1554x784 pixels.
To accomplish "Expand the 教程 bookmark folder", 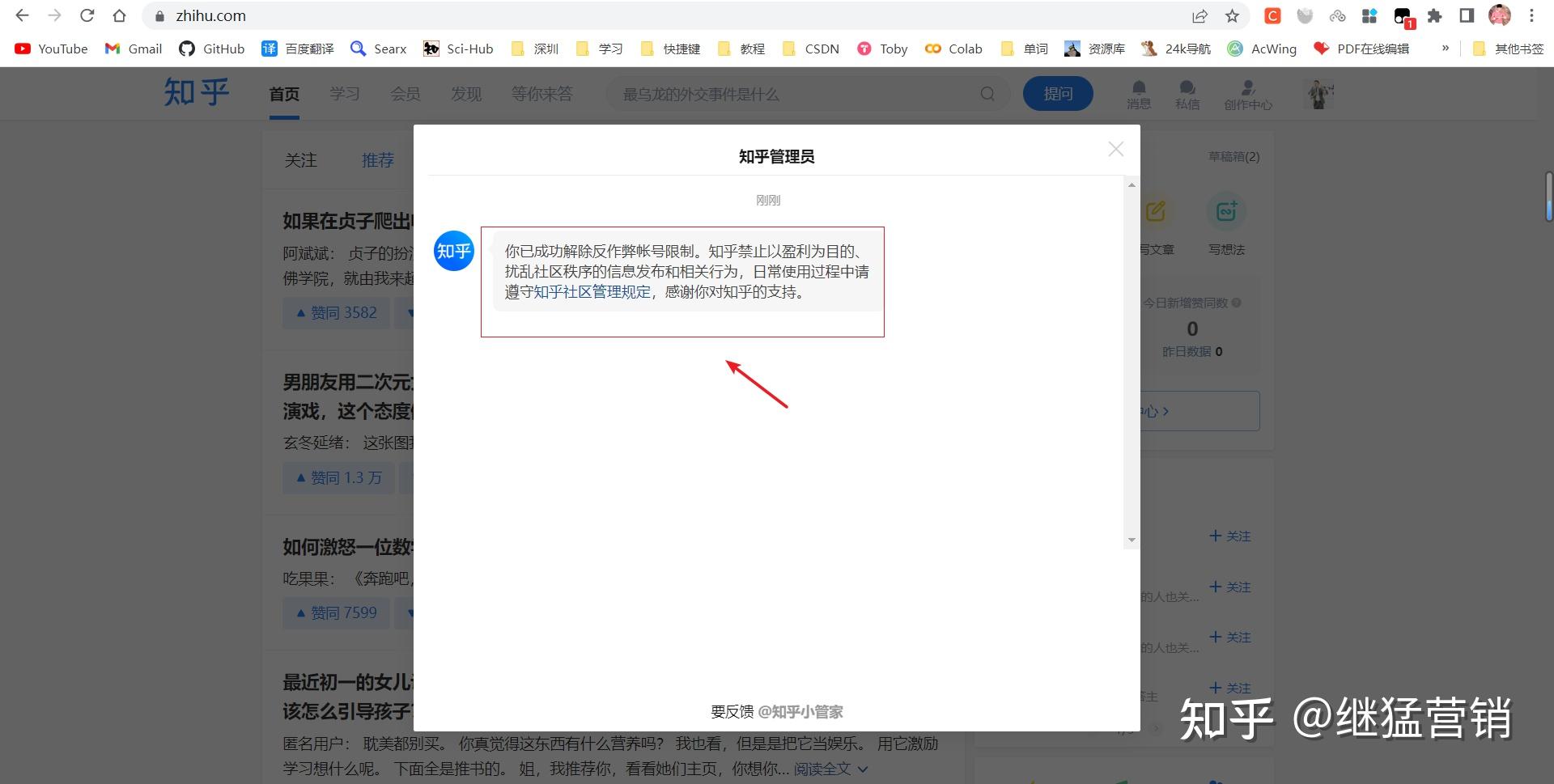I will tap(741, 49).
